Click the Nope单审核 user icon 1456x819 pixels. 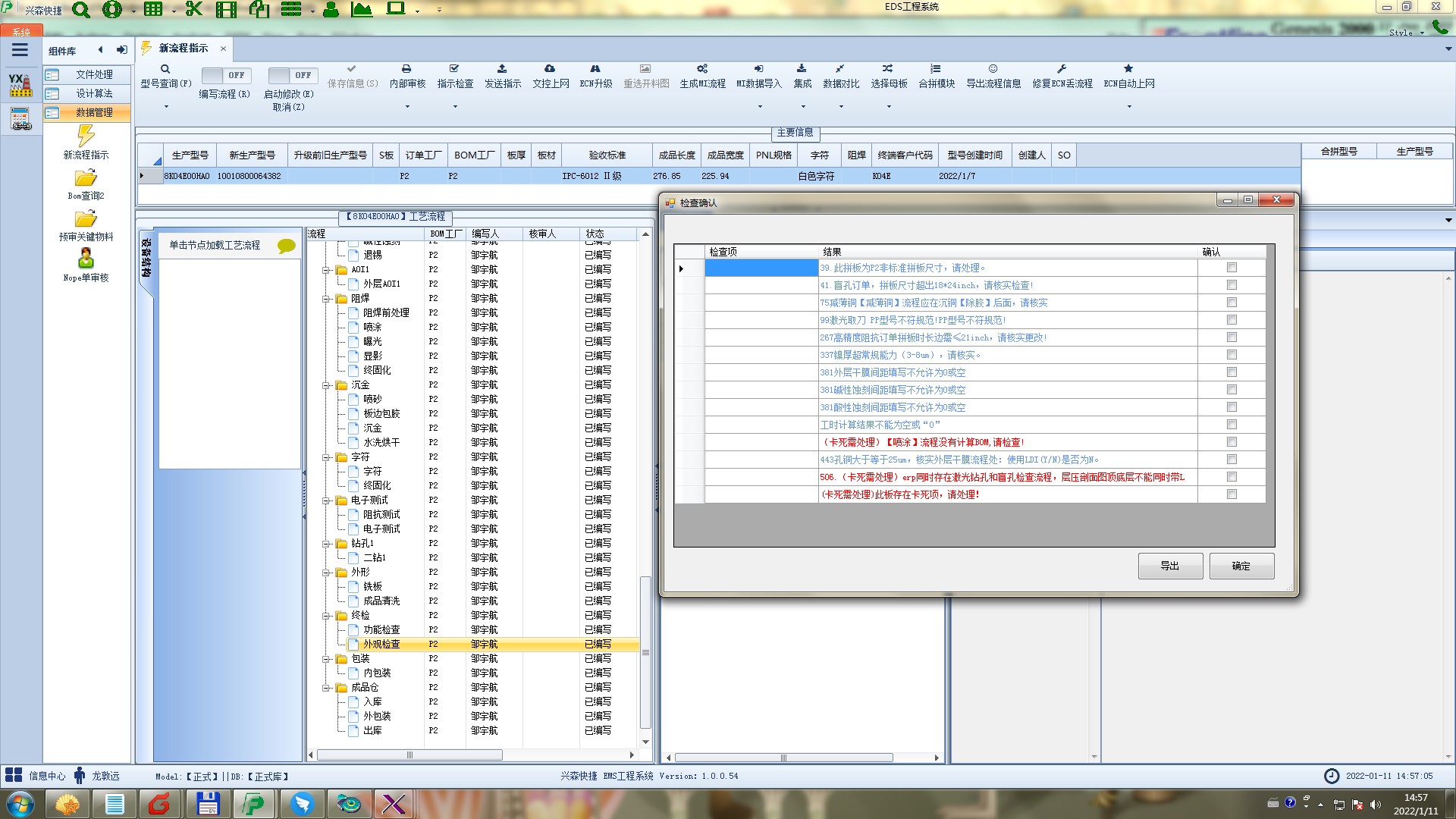[x=86, y=259]
